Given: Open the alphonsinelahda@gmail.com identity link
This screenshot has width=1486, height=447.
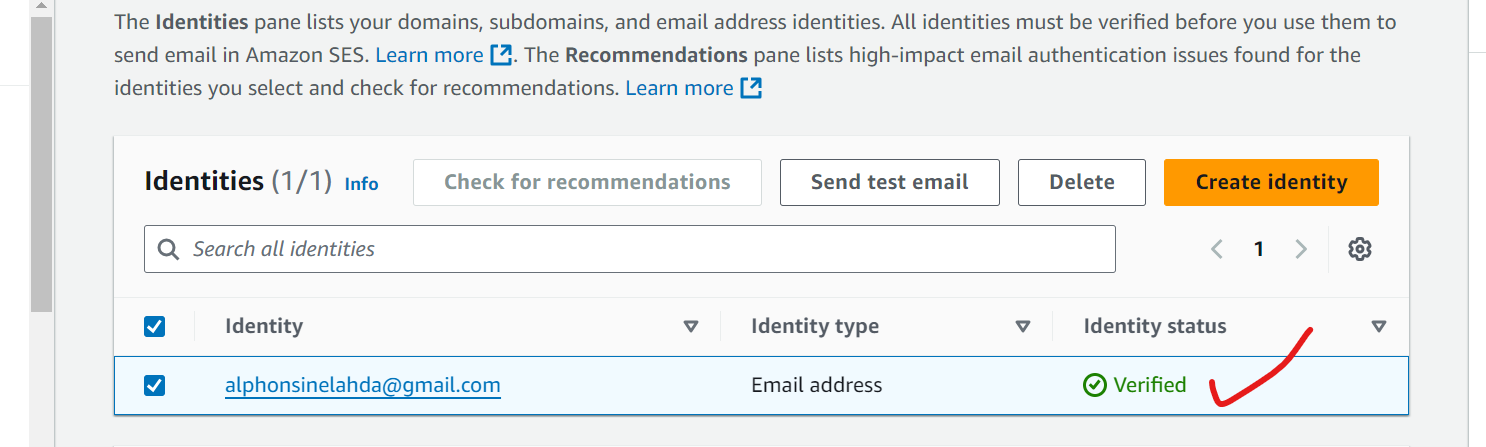Looking at the screenshot, I should [x=362, y=385].
